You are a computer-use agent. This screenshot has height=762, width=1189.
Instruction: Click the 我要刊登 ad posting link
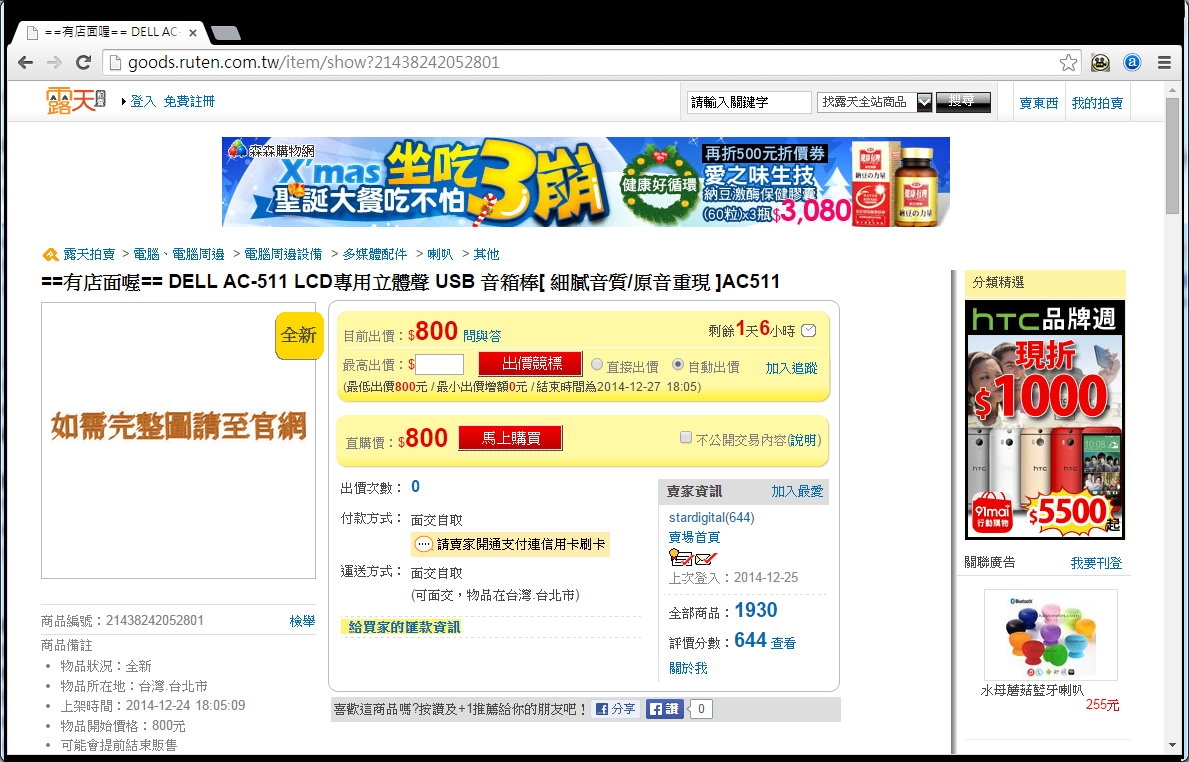pyautogui.click(x=1096, y=563)
